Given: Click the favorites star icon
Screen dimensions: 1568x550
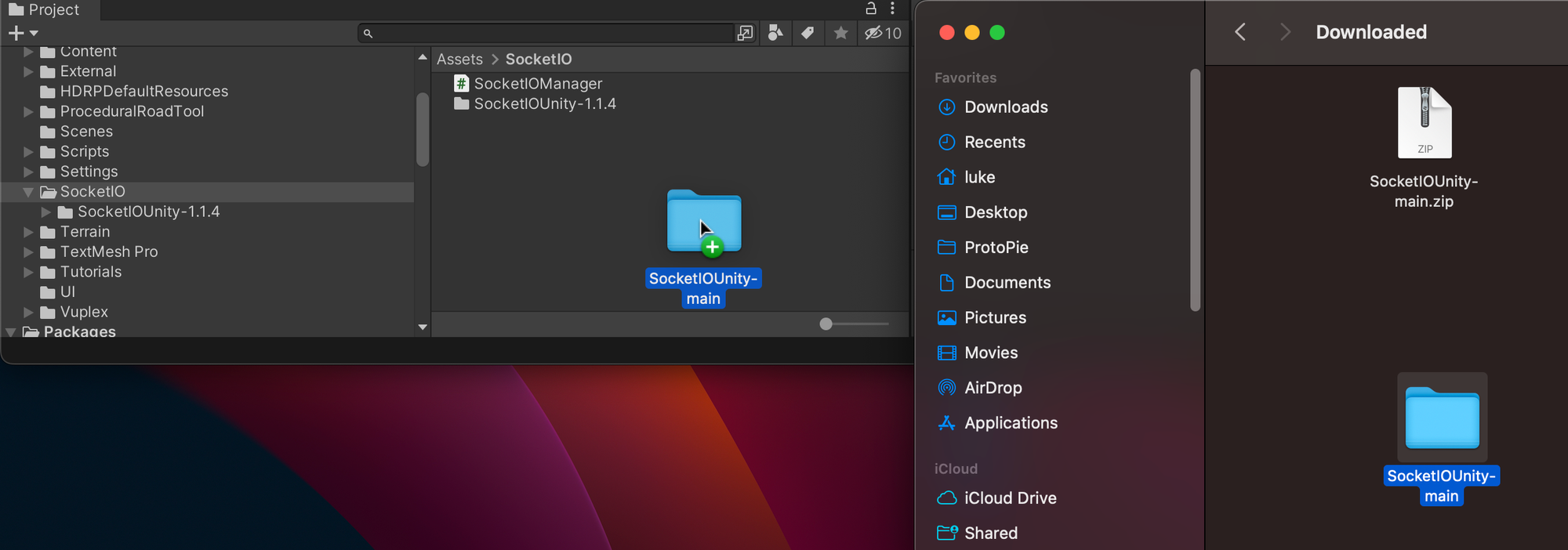Looking at the screenshot, I should point(840,33).
